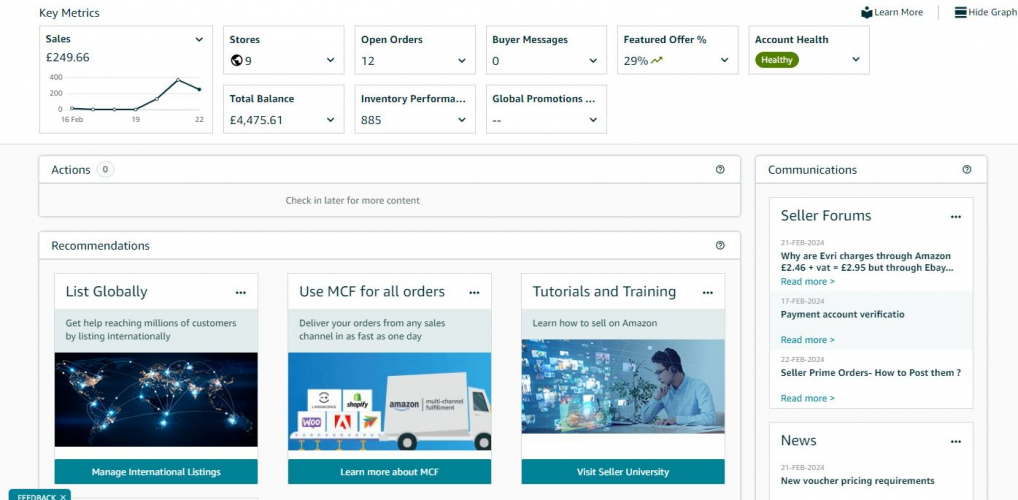Click the Total Balance value £4,475.61

click(256, 120)
